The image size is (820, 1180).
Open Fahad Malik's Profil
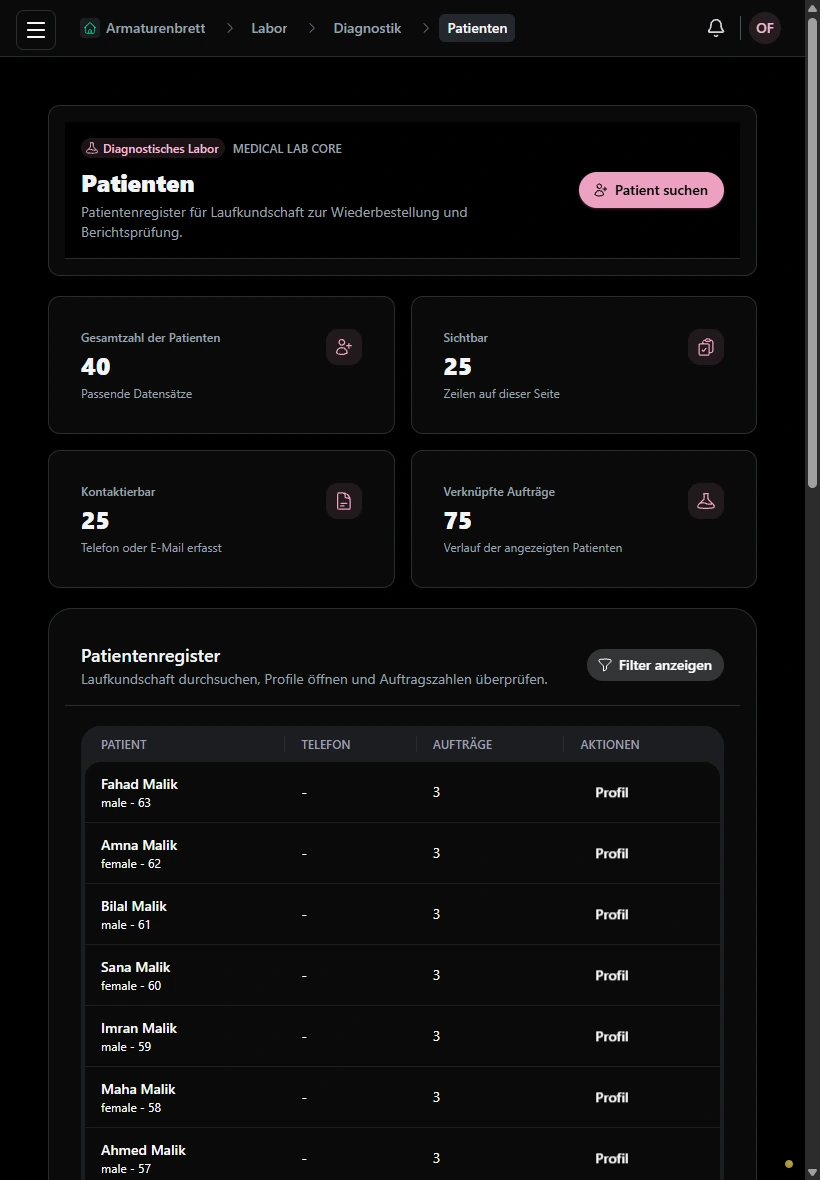coord(612,792)
